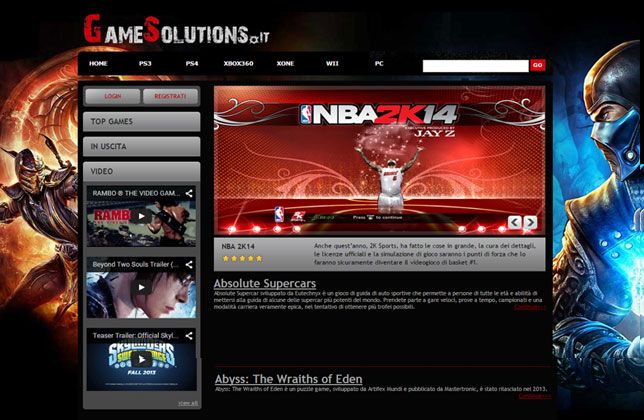
Task: Show next slide with right arrow
Action: point(530,222)
